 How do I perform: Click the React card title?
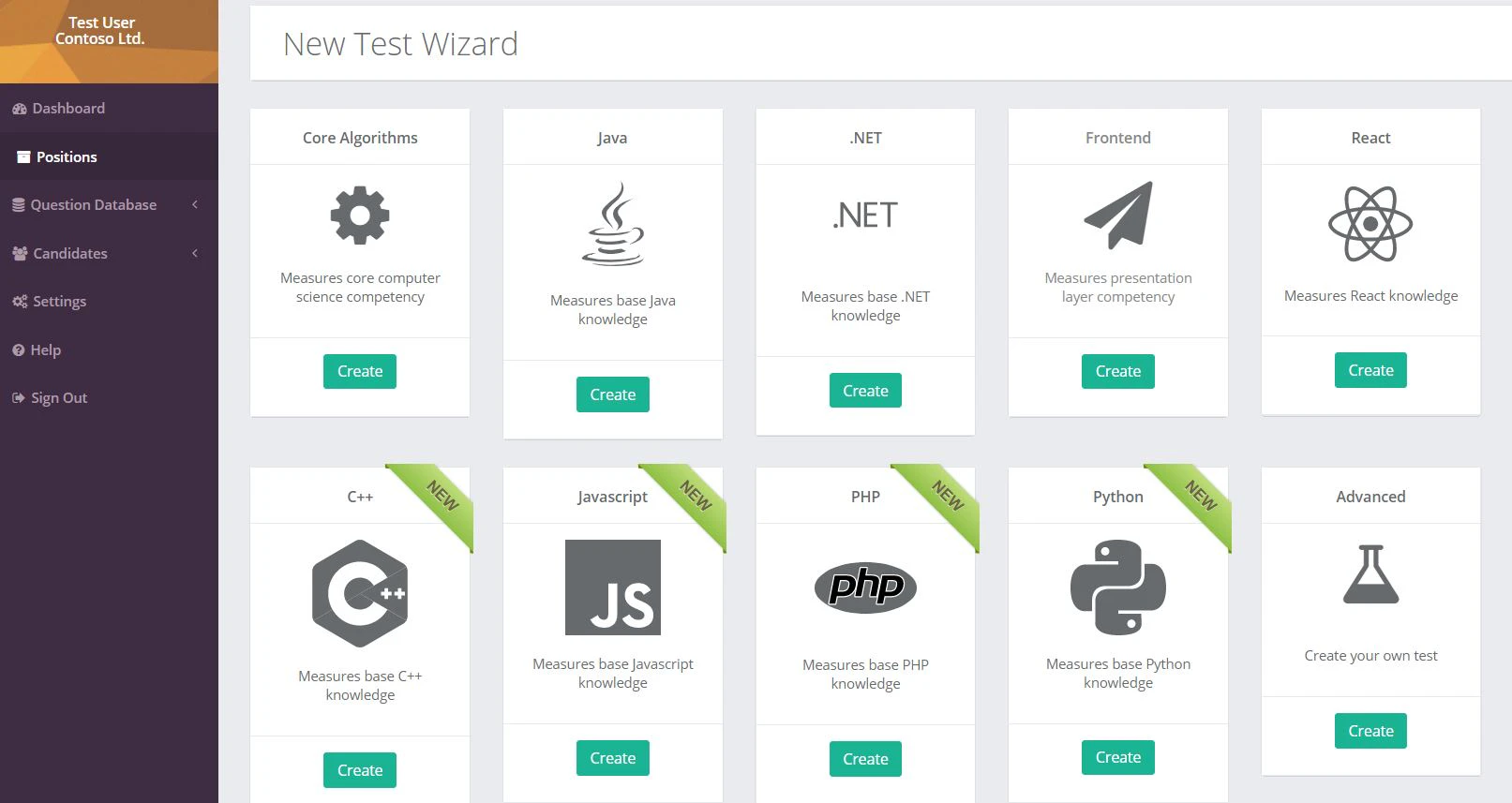coord(1370,138)
